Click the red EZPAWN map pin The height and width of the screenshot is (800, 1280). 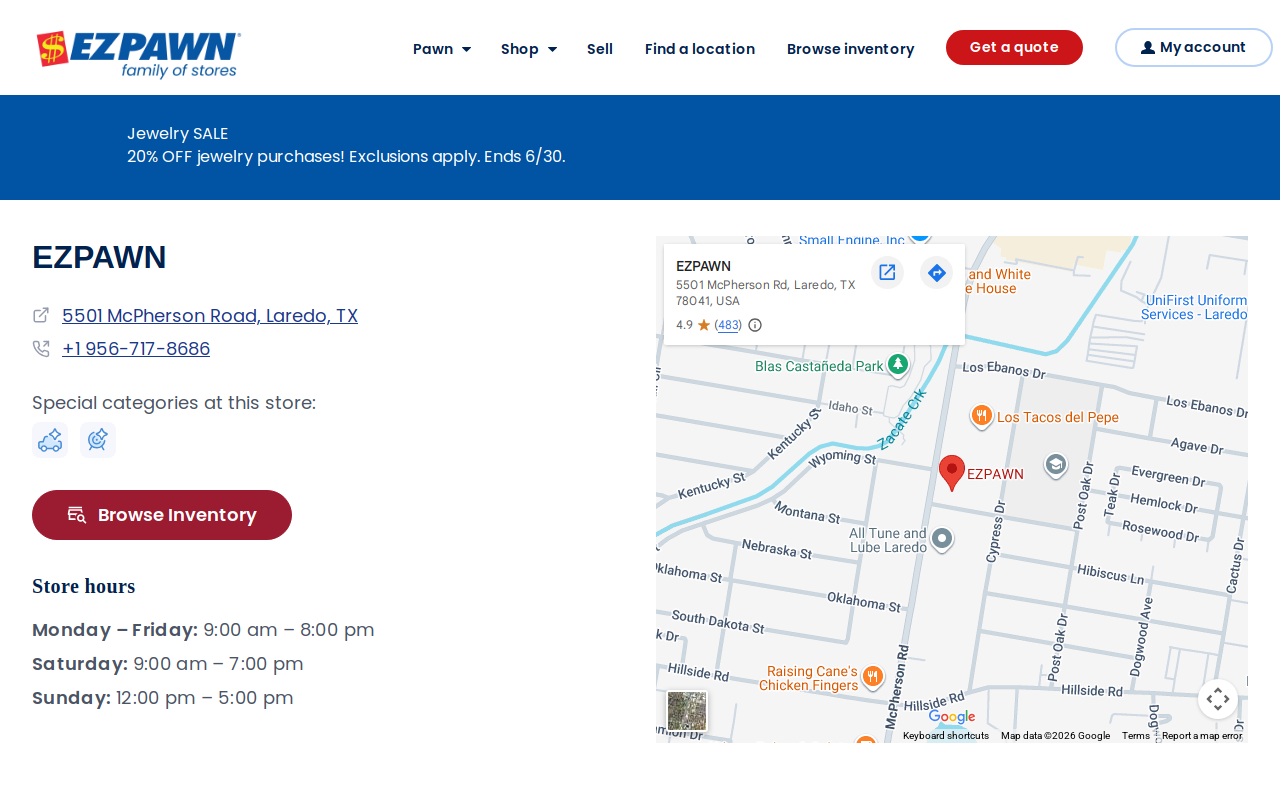click(952, 473)
